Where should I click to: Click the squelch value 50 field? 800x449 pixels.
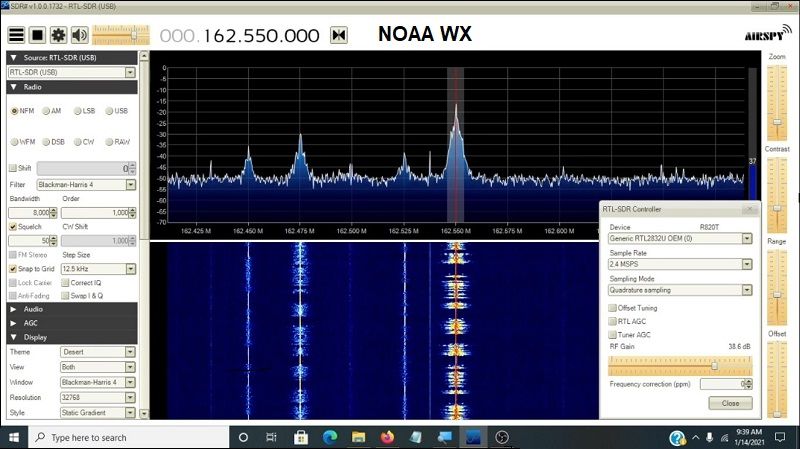click(x=29, y=240)
